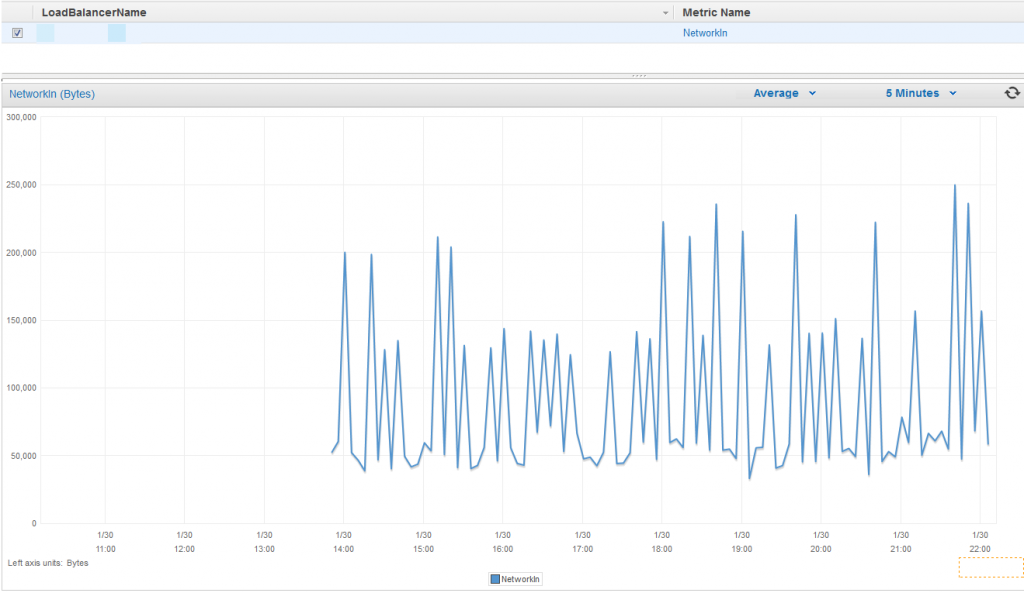Viewport: 1024px width, 593px height.
Task: Open the LoadBalancerName column sort arrow
Action: tap(665, 13)
